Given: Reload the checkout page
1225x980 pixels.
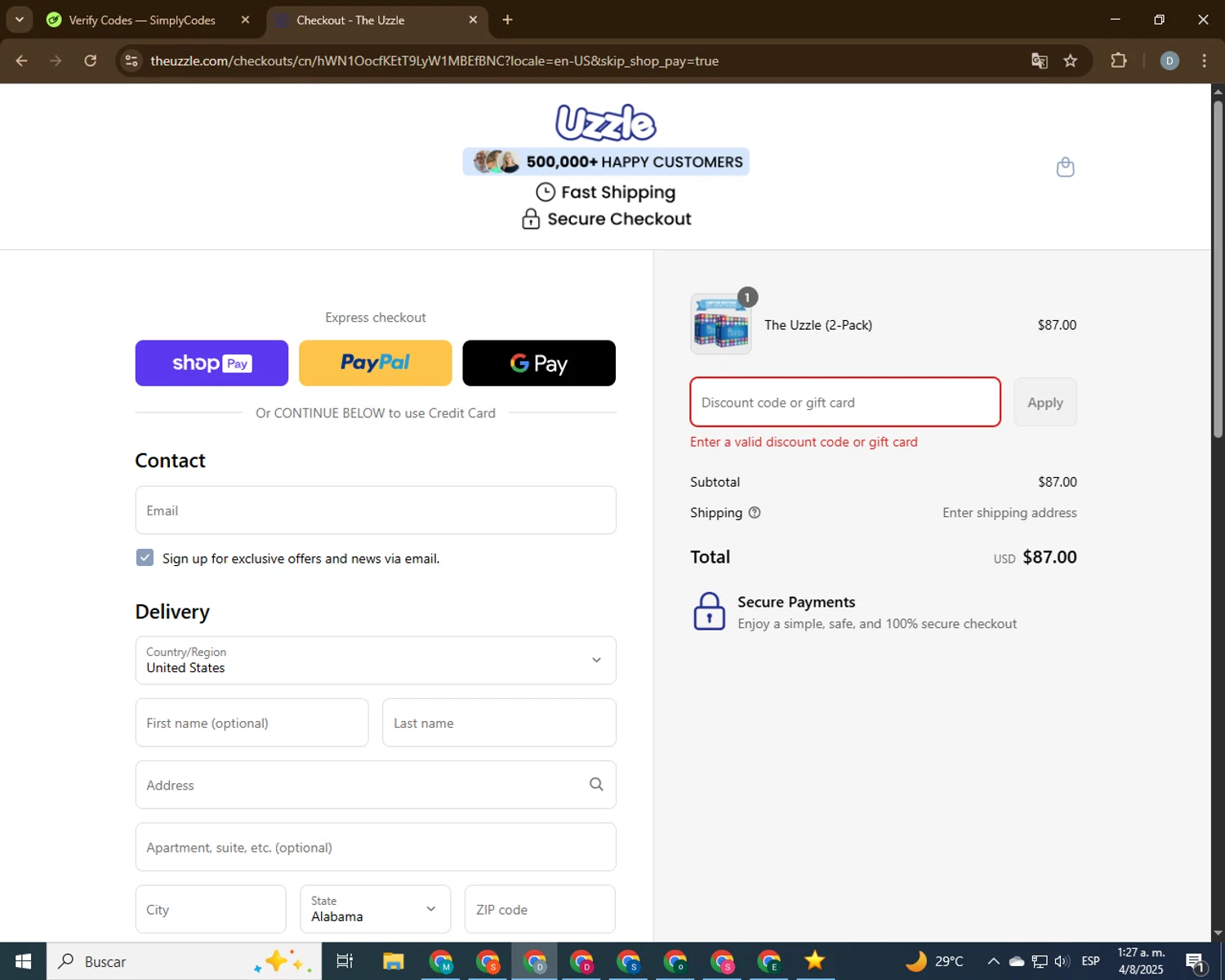Looking at the screenshot, I should [x=91, y=60].
